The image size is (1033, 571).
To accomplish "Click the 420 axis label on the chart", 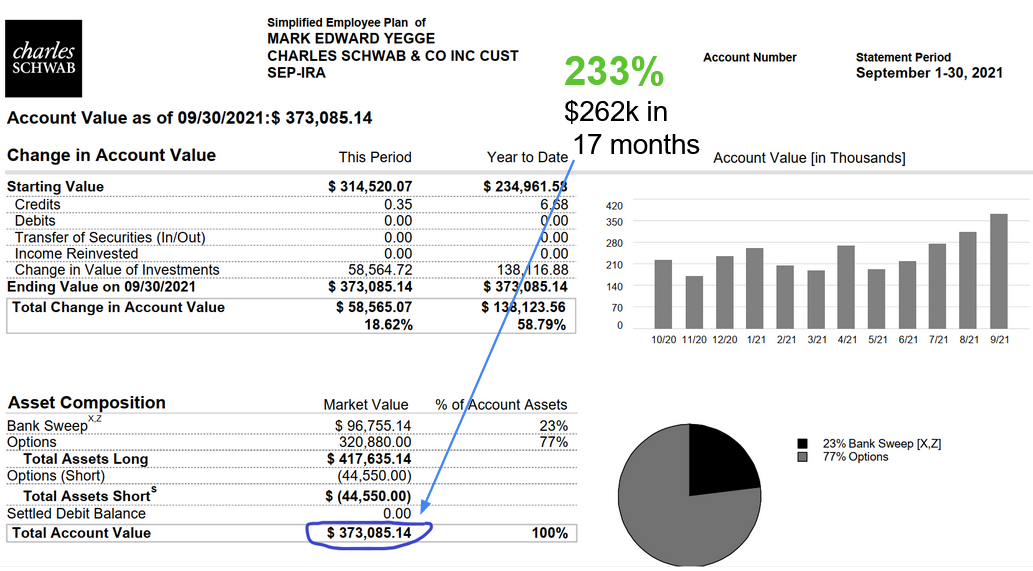I will 614,206.
